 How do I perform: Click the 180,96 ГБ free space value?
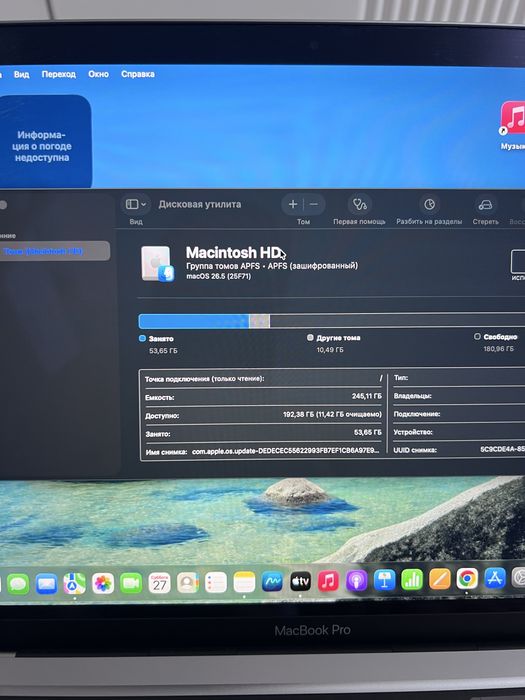click(499, 349)
